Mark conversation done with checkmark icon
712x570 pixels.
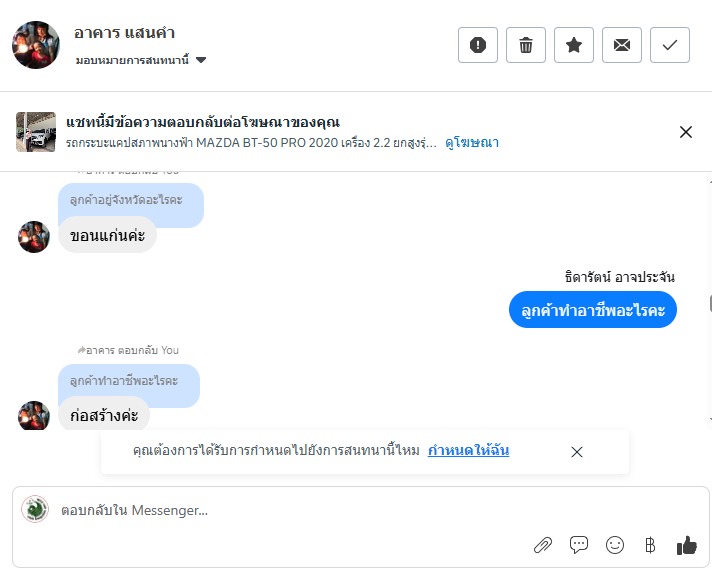(x=670, y=45)
